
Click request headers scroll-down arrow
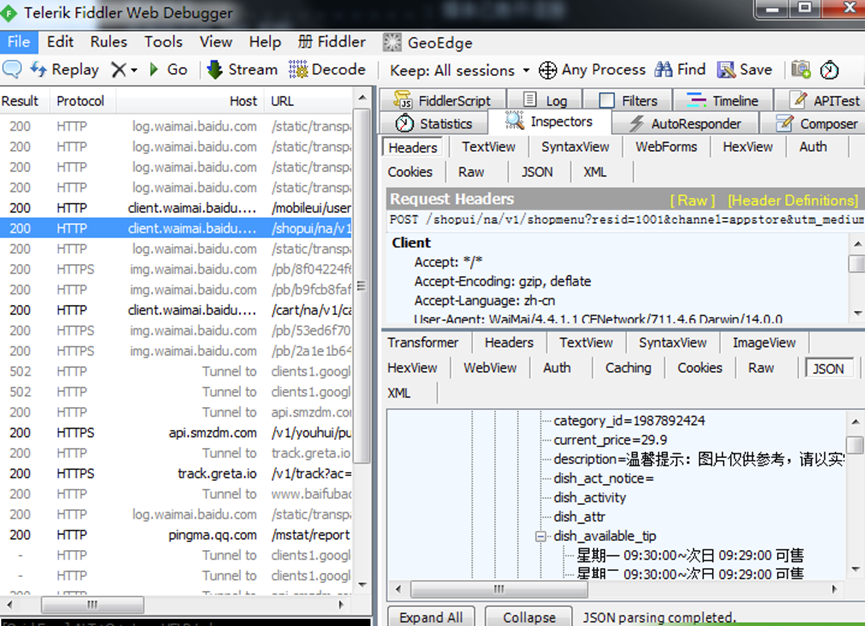tap(857, 313)
